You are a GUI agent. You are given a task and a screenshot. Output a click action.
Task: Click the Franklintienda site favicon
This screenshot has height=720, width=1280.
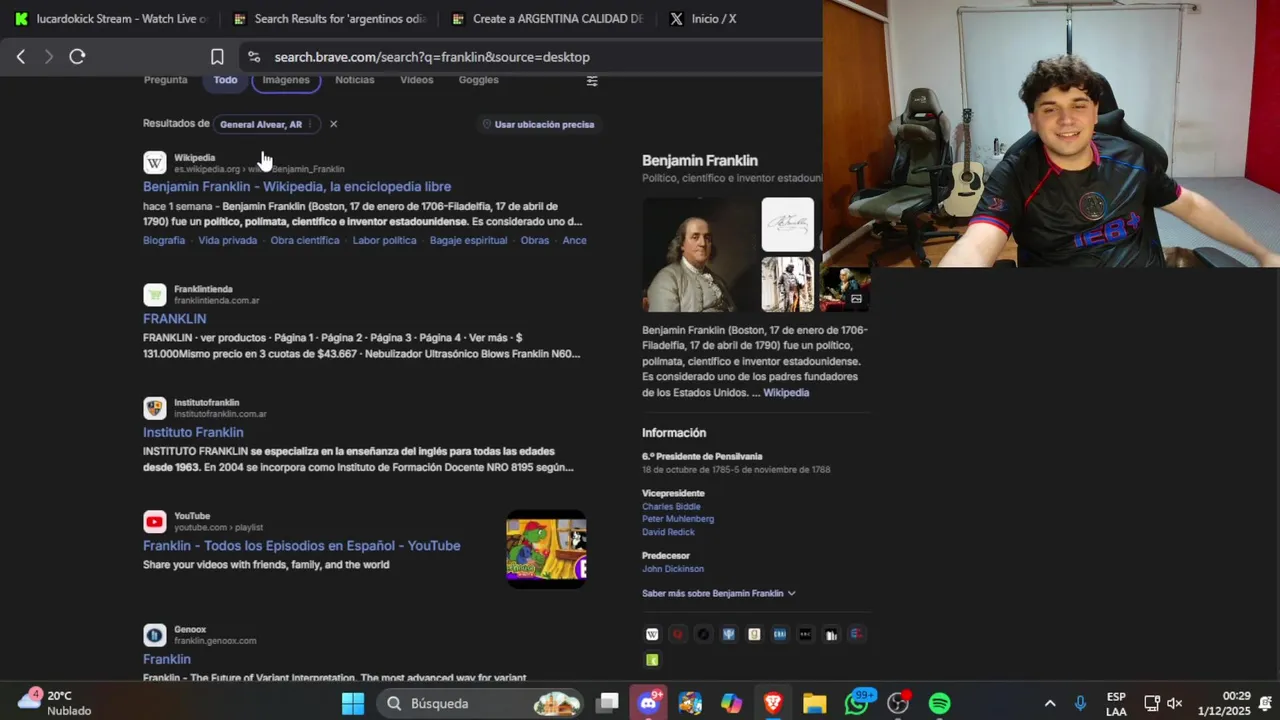(x=154, y=295)
